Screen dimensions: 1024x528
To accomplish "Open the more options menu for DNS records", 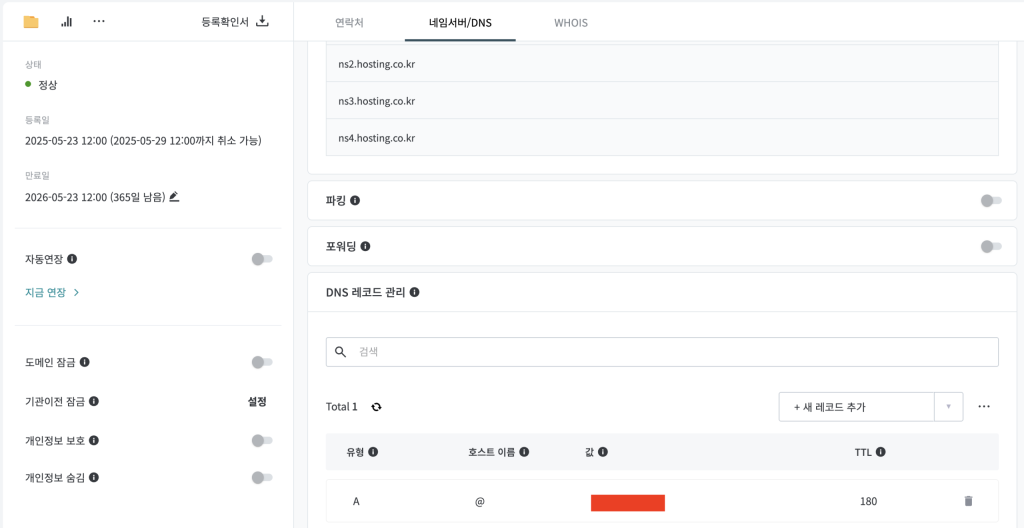I will click(x=984, y=406).
